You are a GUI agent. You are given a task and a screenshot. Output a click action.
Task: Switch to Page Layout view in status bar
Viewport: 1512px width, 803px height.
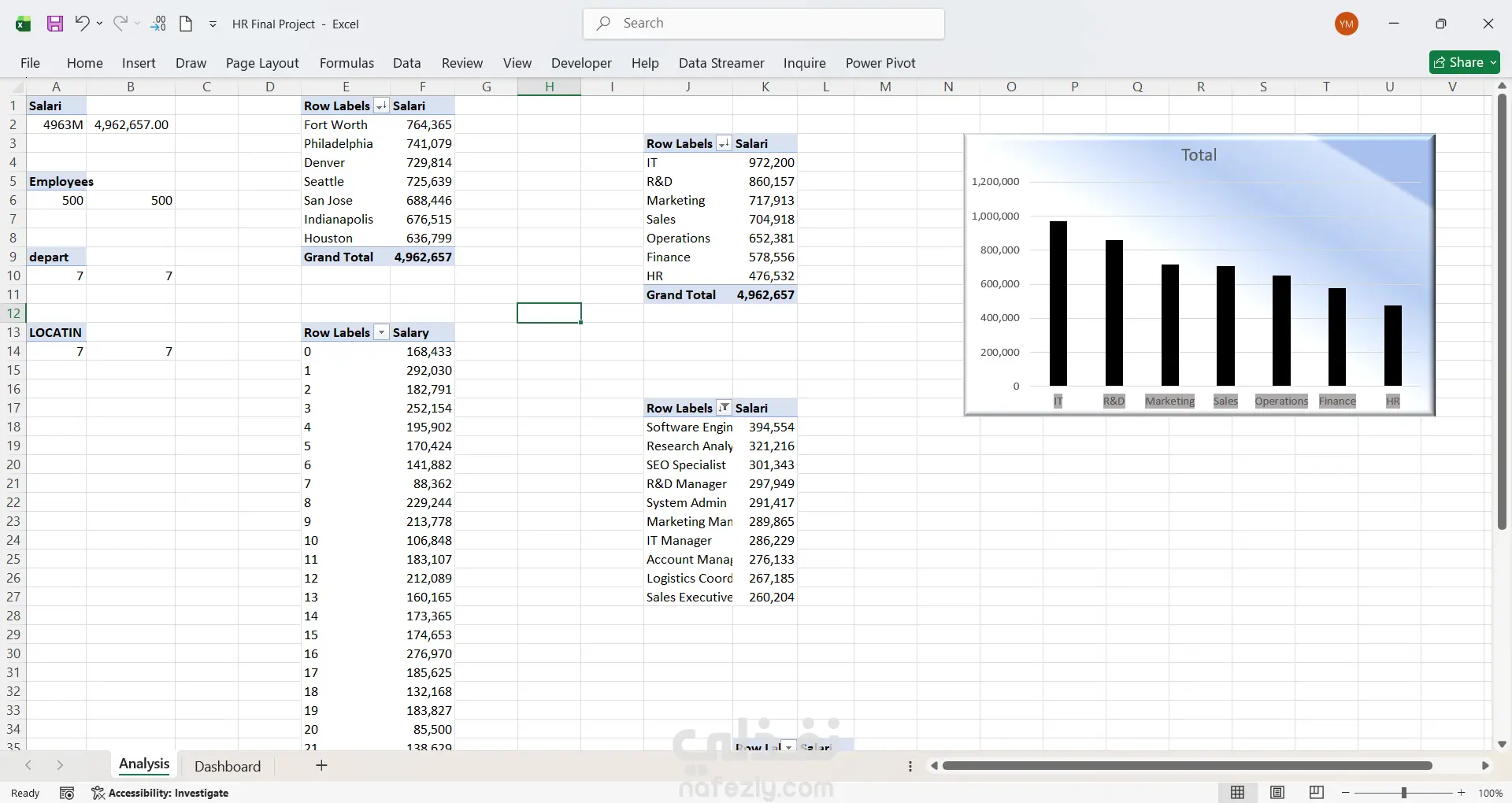(x=1277, y=793)
